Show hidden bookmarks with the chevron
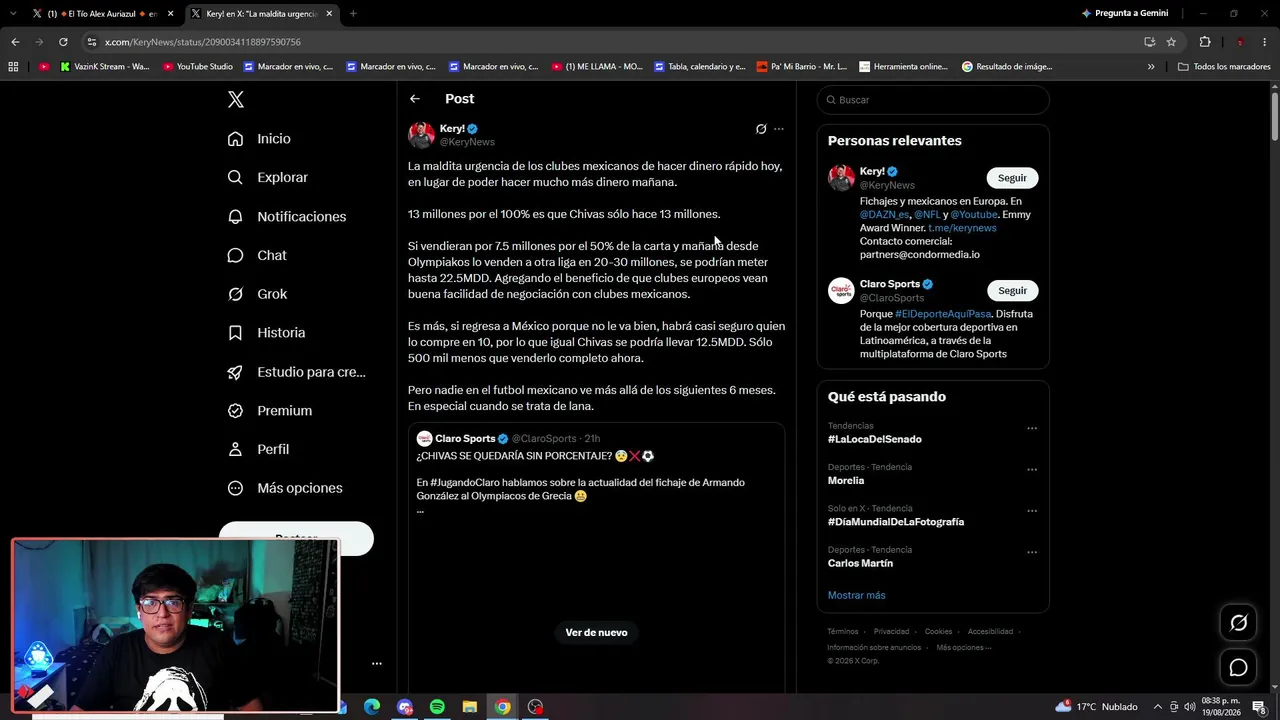Viewport: 1280px width, 720px height. pyautogui.click(x=1151, y=67)
